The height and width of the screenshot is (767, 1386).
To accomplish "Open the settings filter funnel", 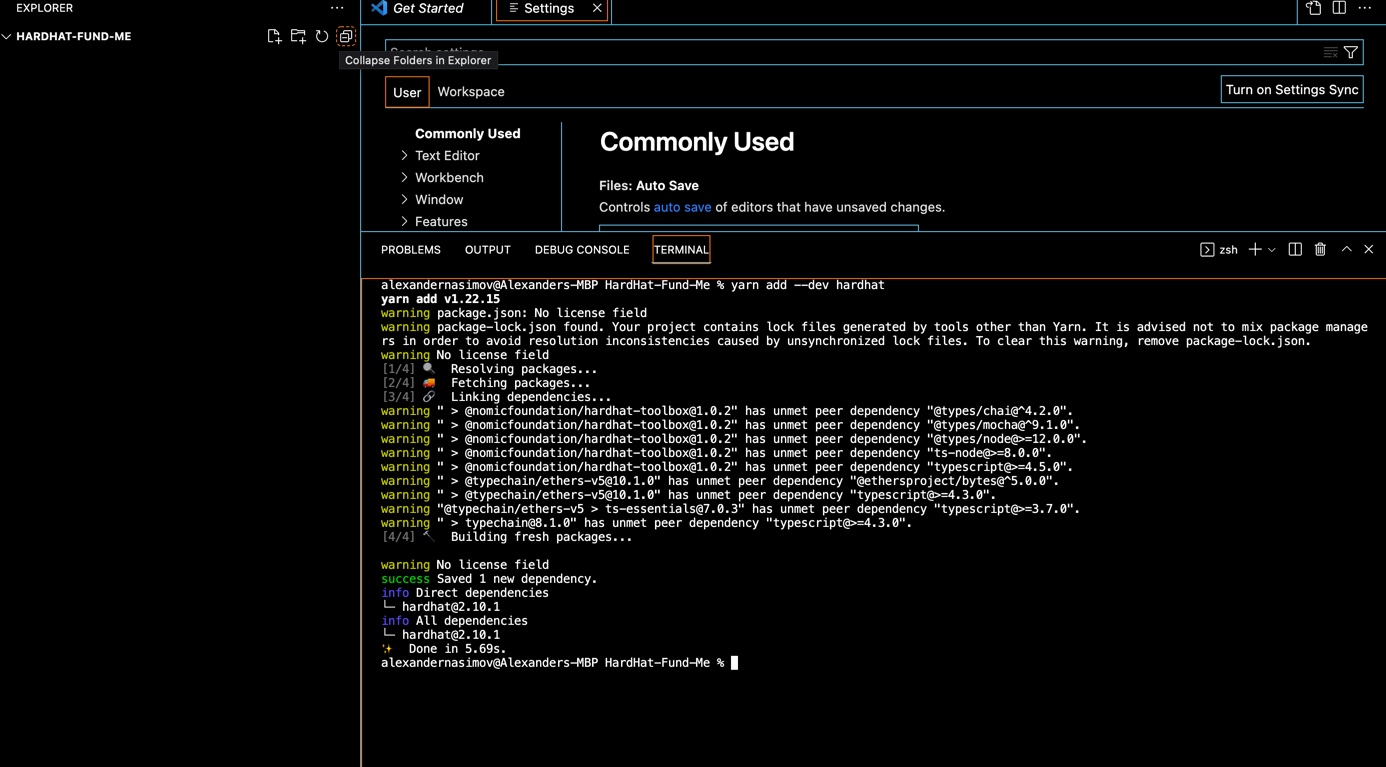I will point(1351,52).
